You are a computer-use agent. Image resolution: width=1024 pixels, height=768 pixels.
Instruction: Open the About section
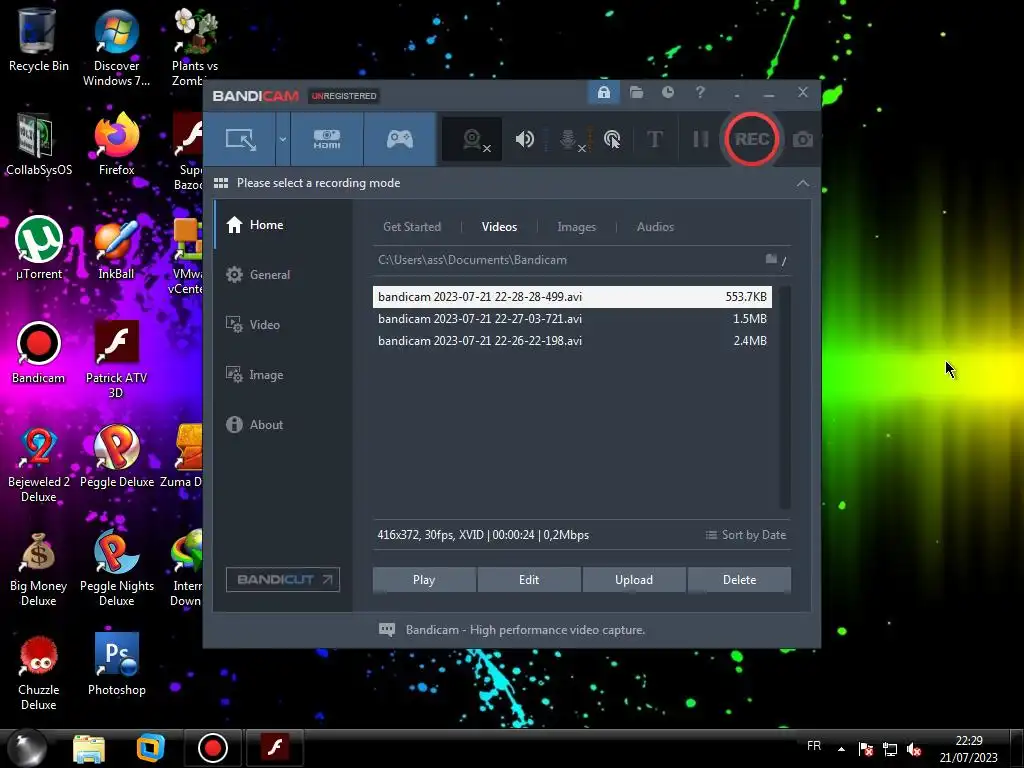(x=283, y=424)
